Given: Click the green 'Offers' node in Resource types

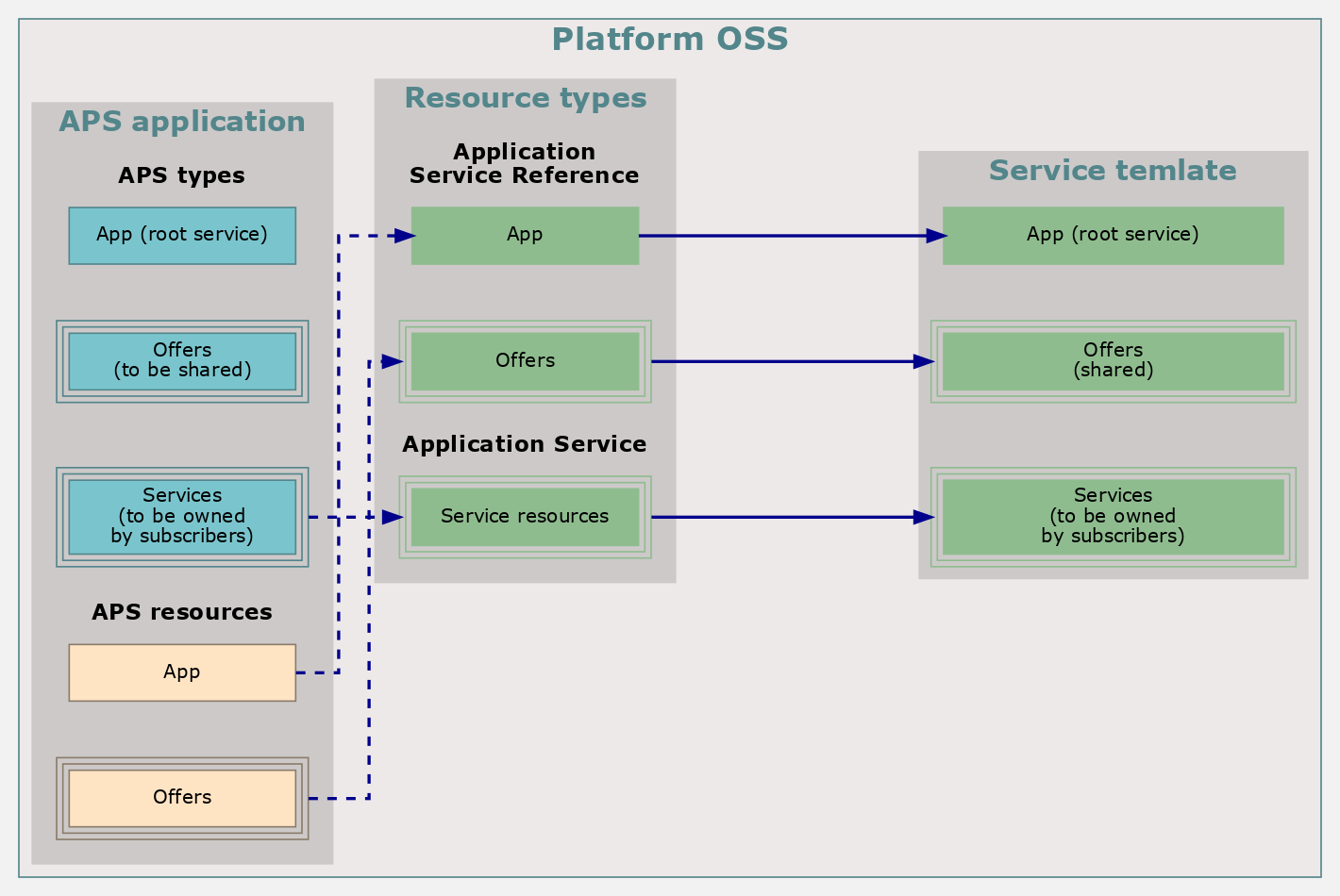Looking at the screenshot, I should 525,361.
